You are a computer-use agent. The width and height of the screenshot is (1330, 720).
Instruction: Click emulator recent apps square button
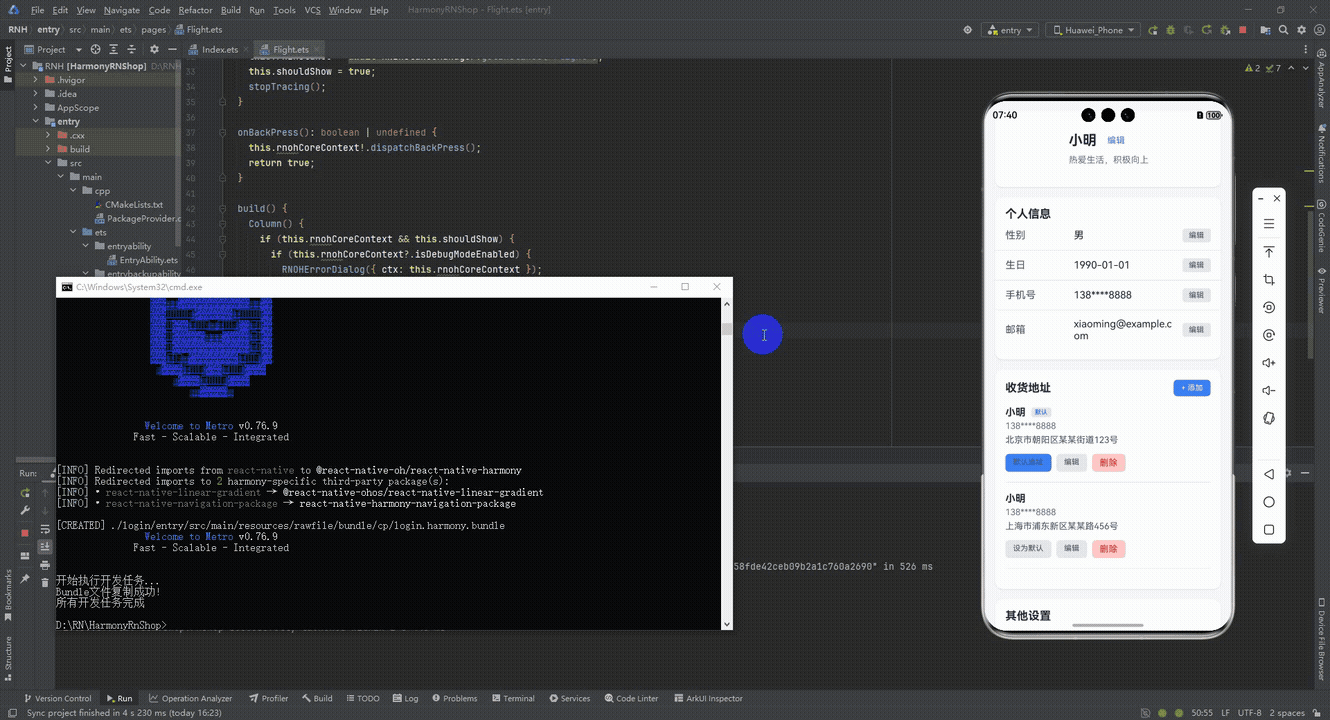click(1269, 530)
